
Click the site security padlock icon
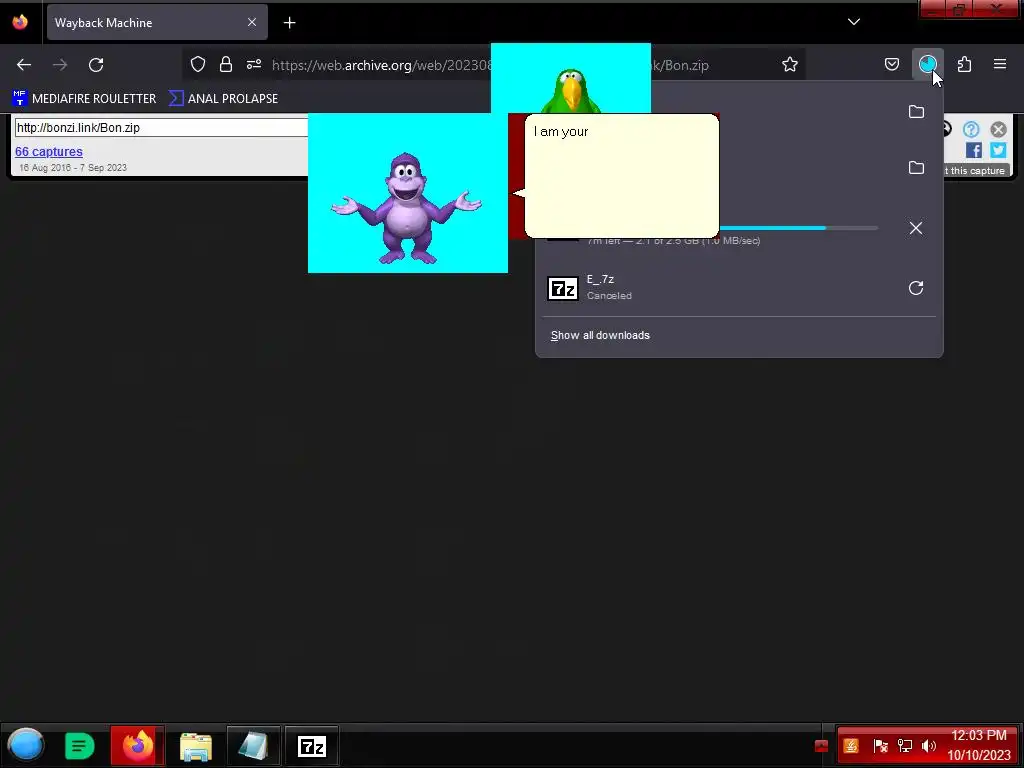coord(226,64)
